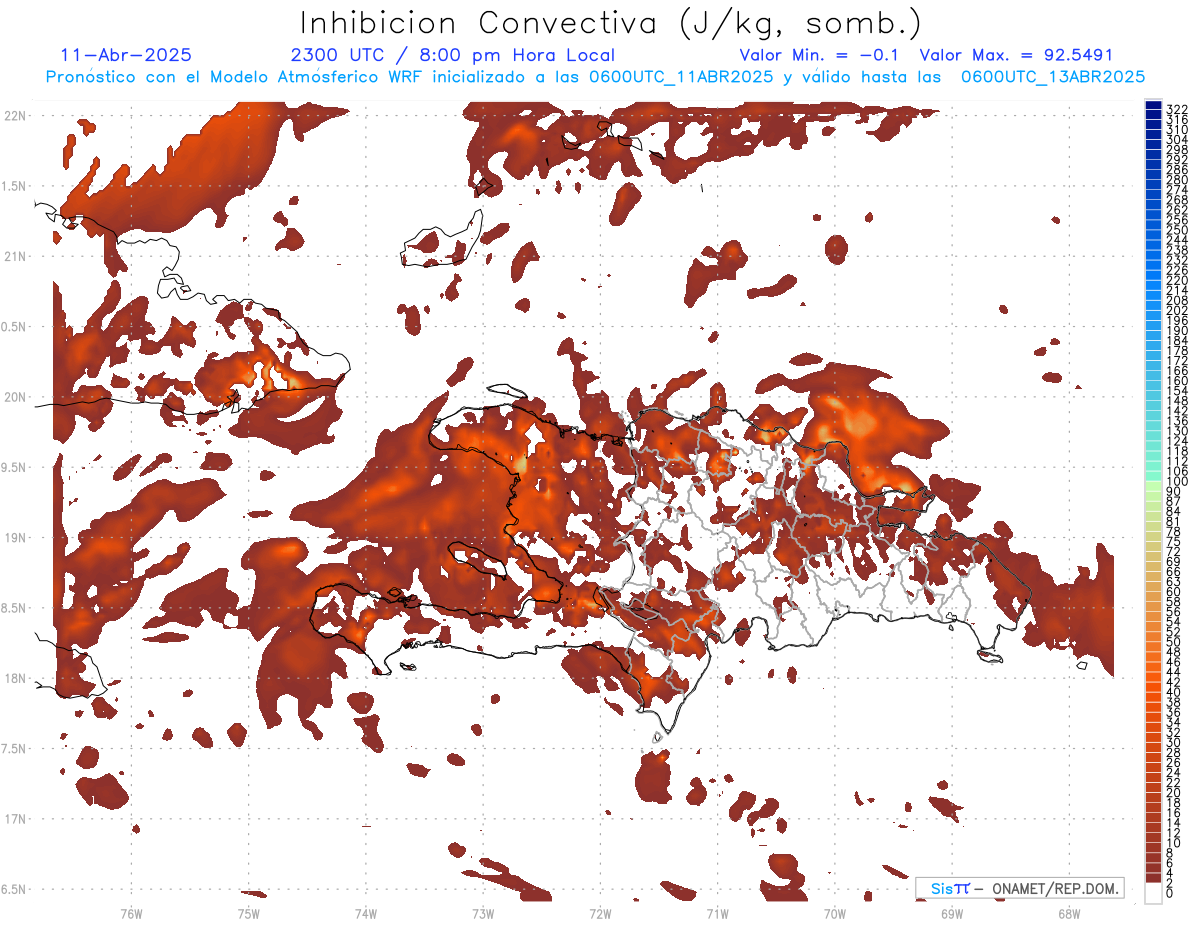Click the "0600UTC_13ABR2025" valid-until timestamp
Viewport: 1200px width, 927px height.
point(1052,77)
